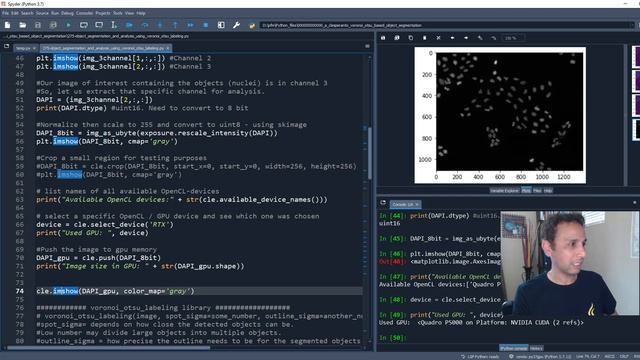Viewport: 640px width, 360px height.
Task: Click the editor vertical scrollbar
Action: [x=370, y=153]
